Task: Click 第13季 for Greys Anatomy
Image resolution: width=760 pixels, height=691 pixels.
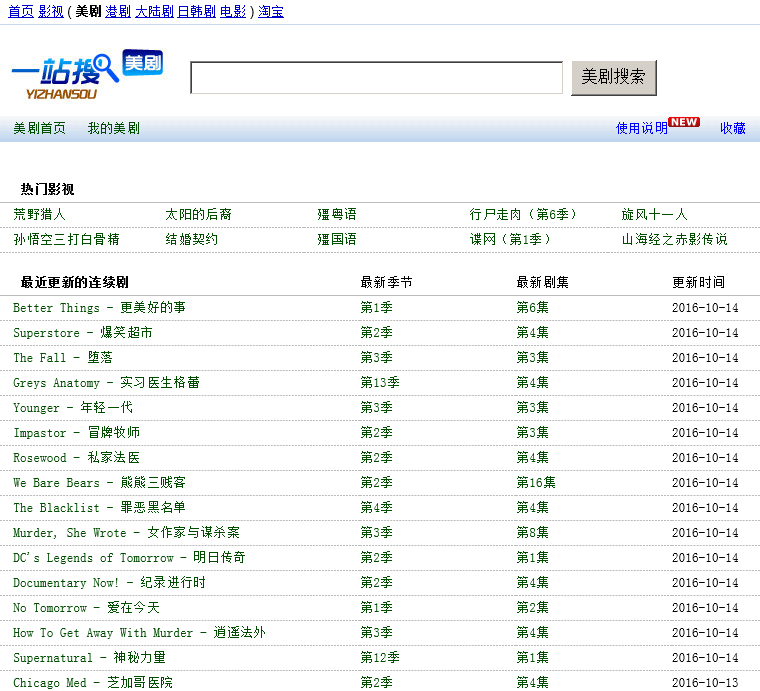Action: pyautogui.click(x=380, y=383)
